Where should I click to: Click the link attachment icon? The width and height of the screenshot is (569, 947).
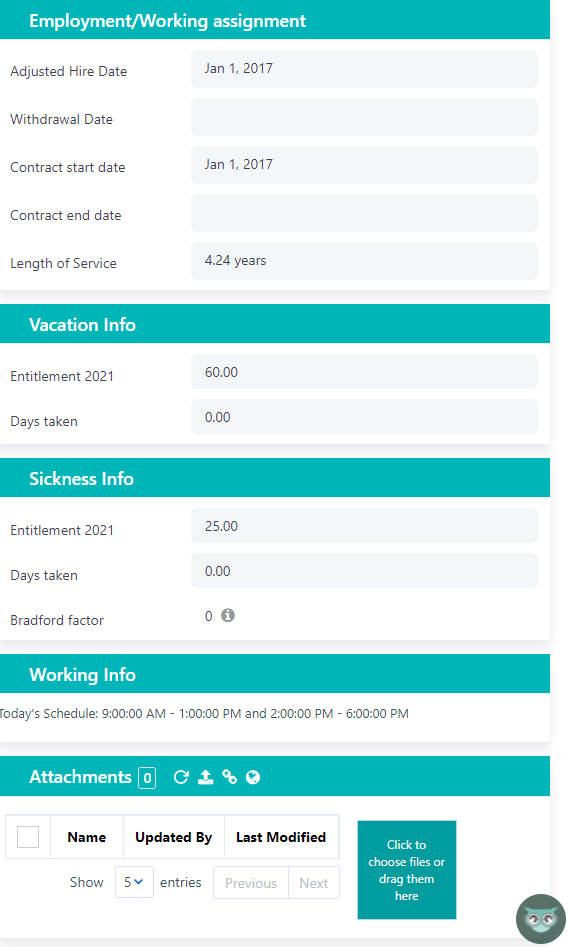pos(230,777)
